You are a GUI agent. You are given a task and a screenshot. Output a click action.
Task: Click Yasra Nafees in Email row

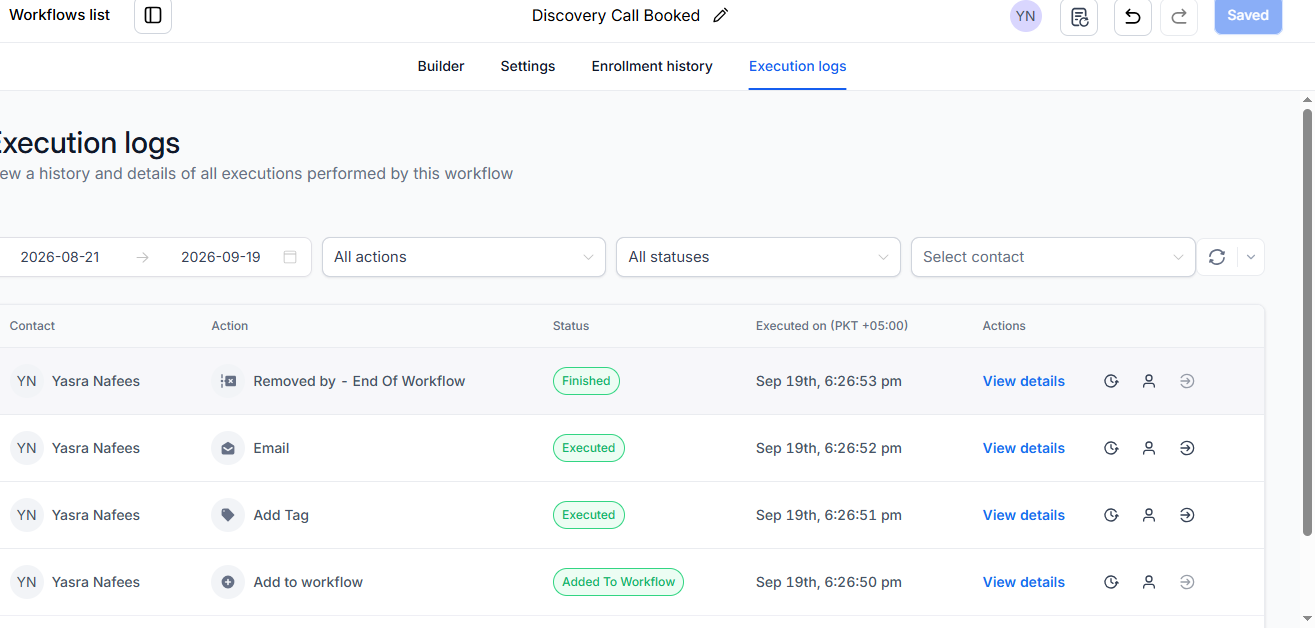(96, 448)
